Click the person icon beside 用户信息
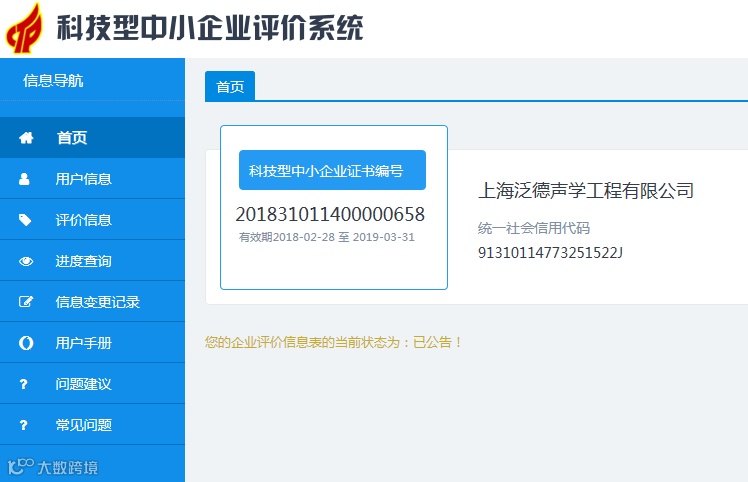Viewport: 748px width, 482px height. [x=24, y=179]
